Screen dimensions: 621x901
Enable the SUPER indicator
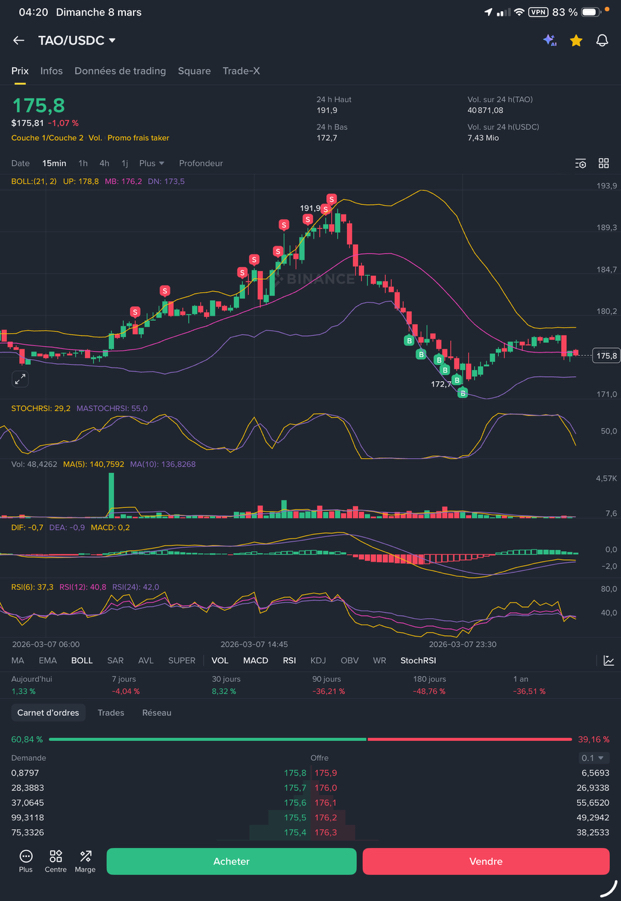pyautogui.click(x=182, y=661)
